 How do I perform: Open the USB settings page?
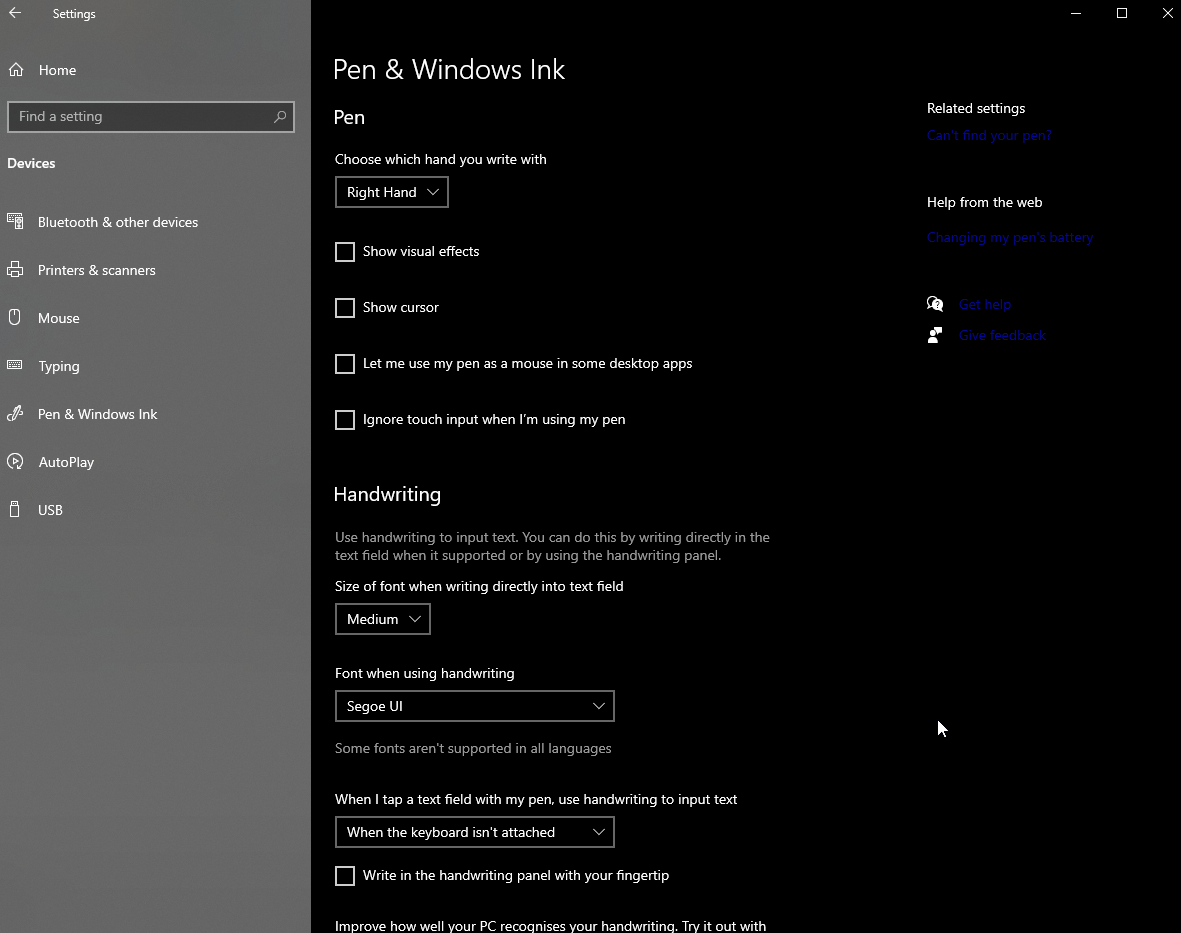(50, 510)
